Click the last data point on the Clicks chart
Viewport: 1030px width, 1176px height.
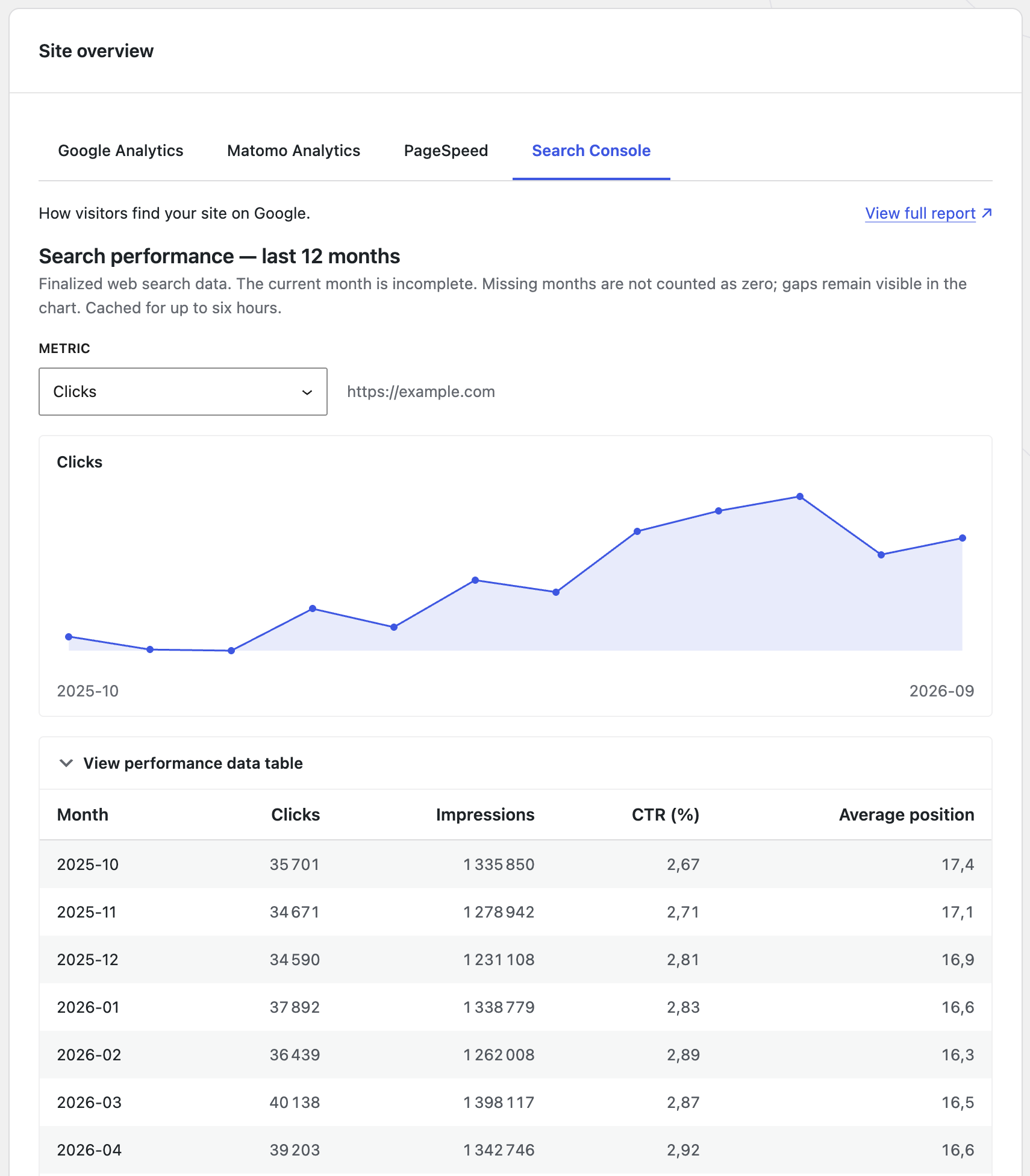(x=963, y=538)
